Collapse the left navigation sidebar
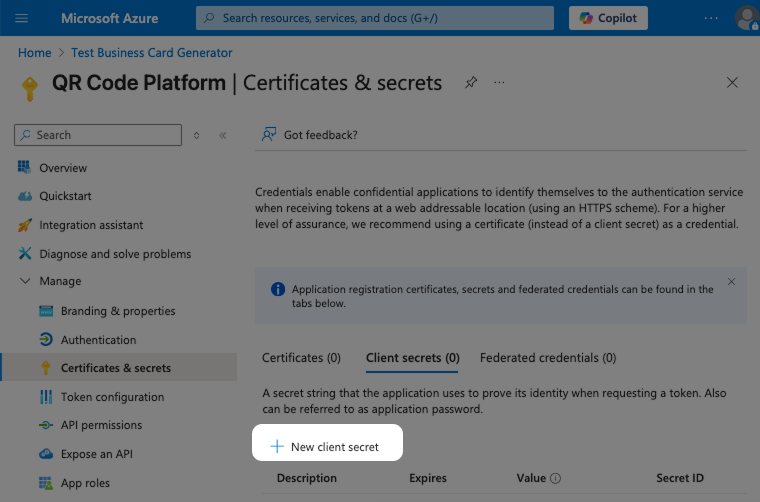Screen dimensions: 760x502 pyautogui.click(x=222, y=135)
